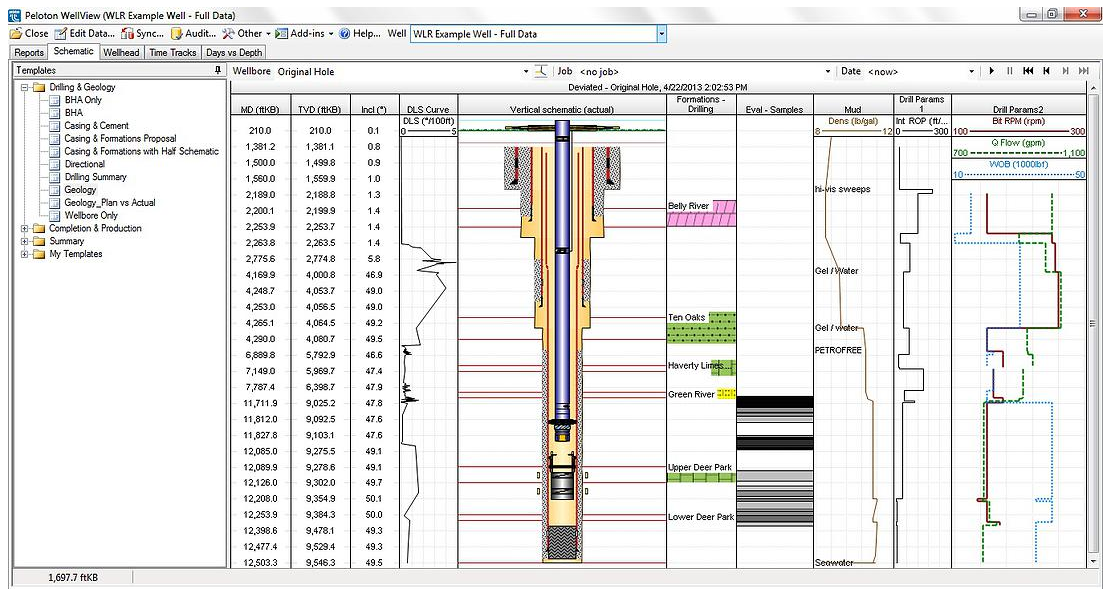Click the My Templates folder icon
1106x591 pixels.
(39, 254)
